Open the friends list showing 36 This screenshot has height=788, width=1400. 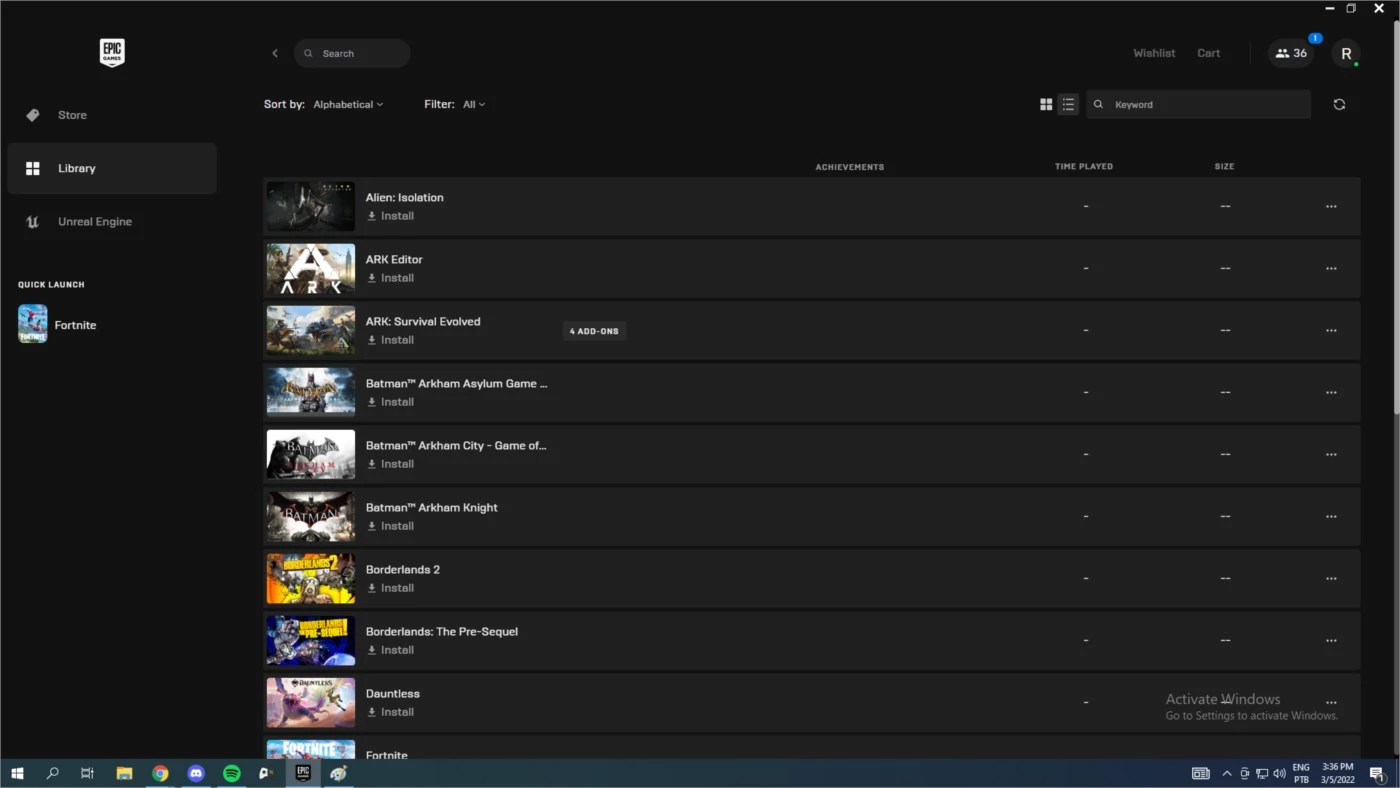1291,53
